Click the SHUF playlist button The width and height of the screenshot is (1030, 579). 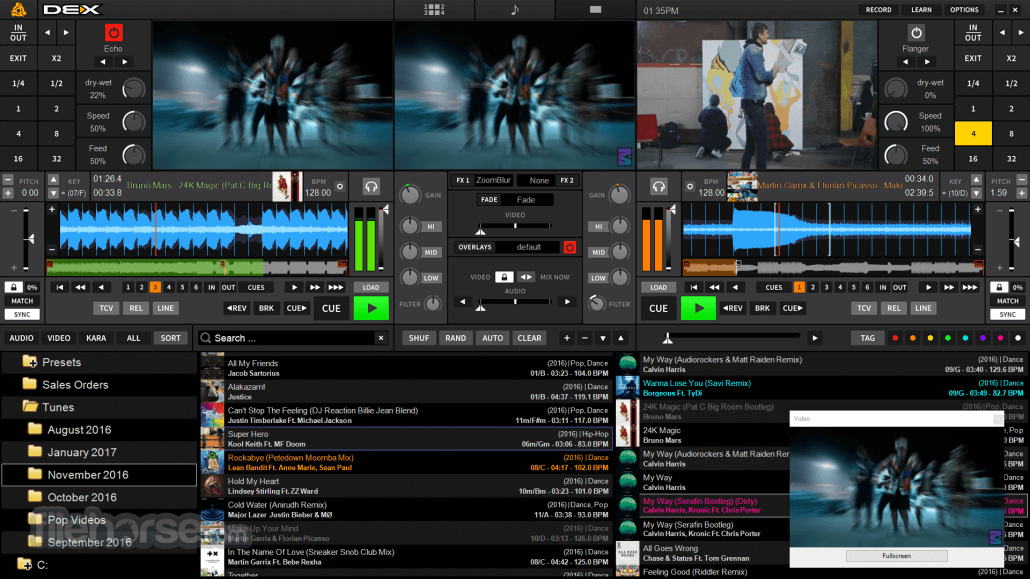(x=418, y=338)
